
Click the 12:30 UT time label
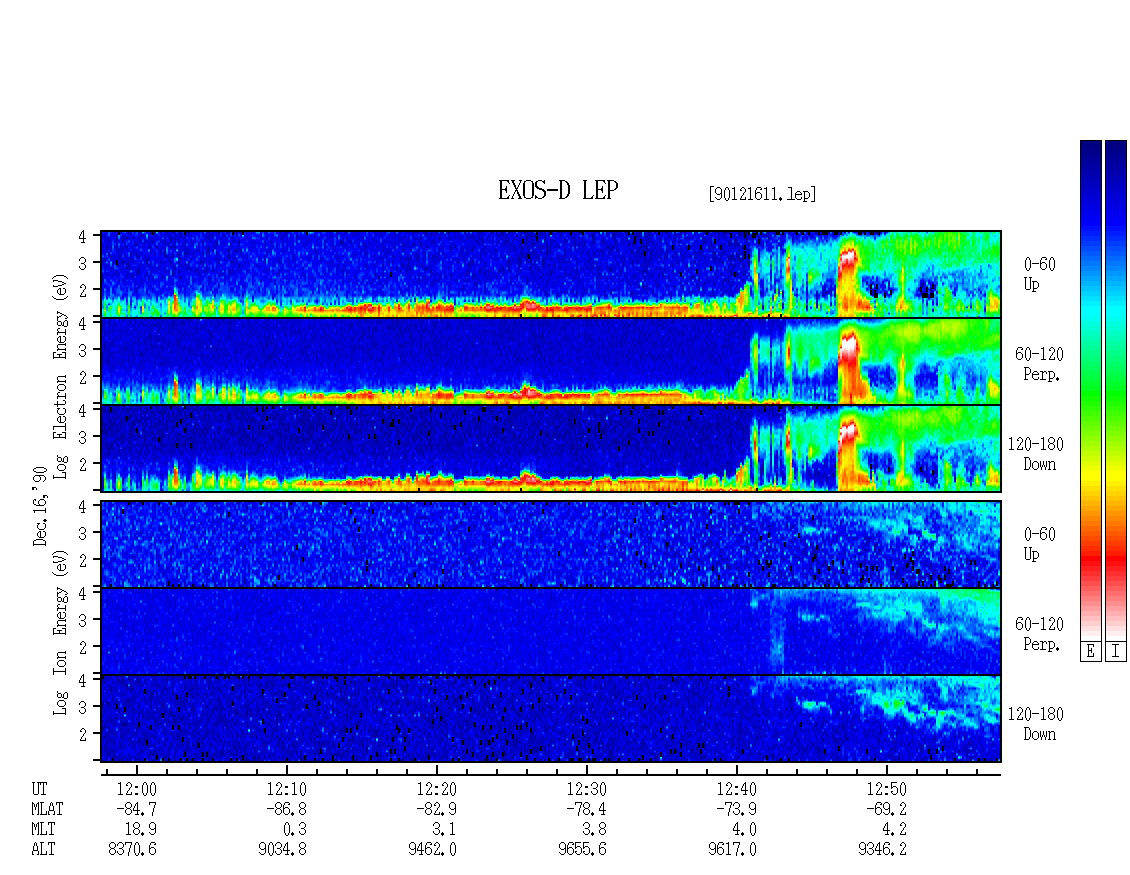[587, 789]
